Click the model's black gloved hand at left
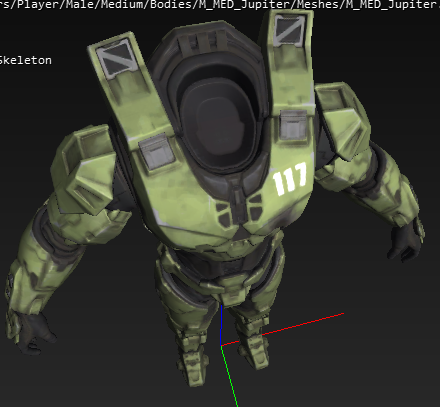This screenshot has height=407, width=440. (36, 334)
